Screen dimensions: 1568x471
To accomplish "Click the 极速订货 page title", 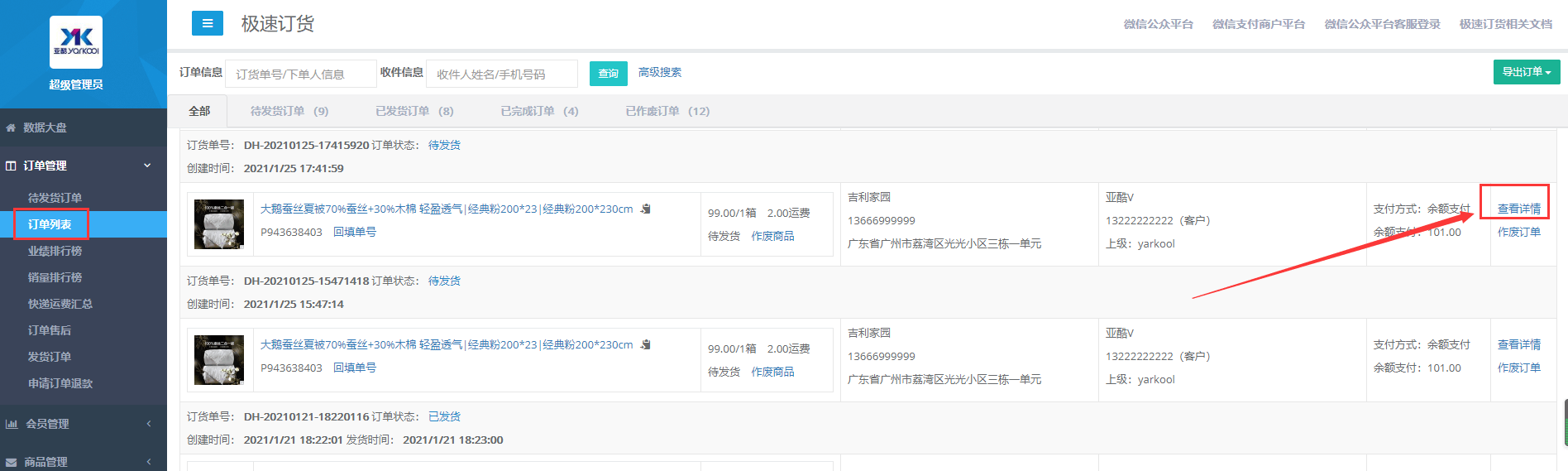I will 278,24.
